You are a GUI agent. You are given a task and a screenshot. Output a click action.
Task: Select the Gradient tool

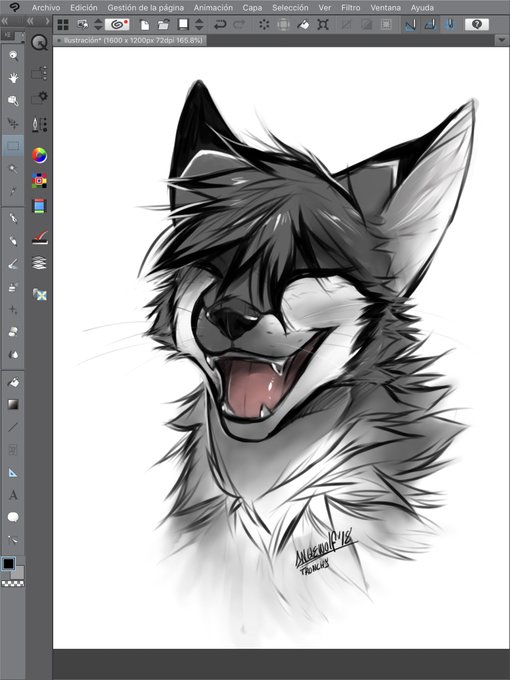[13, 405]
